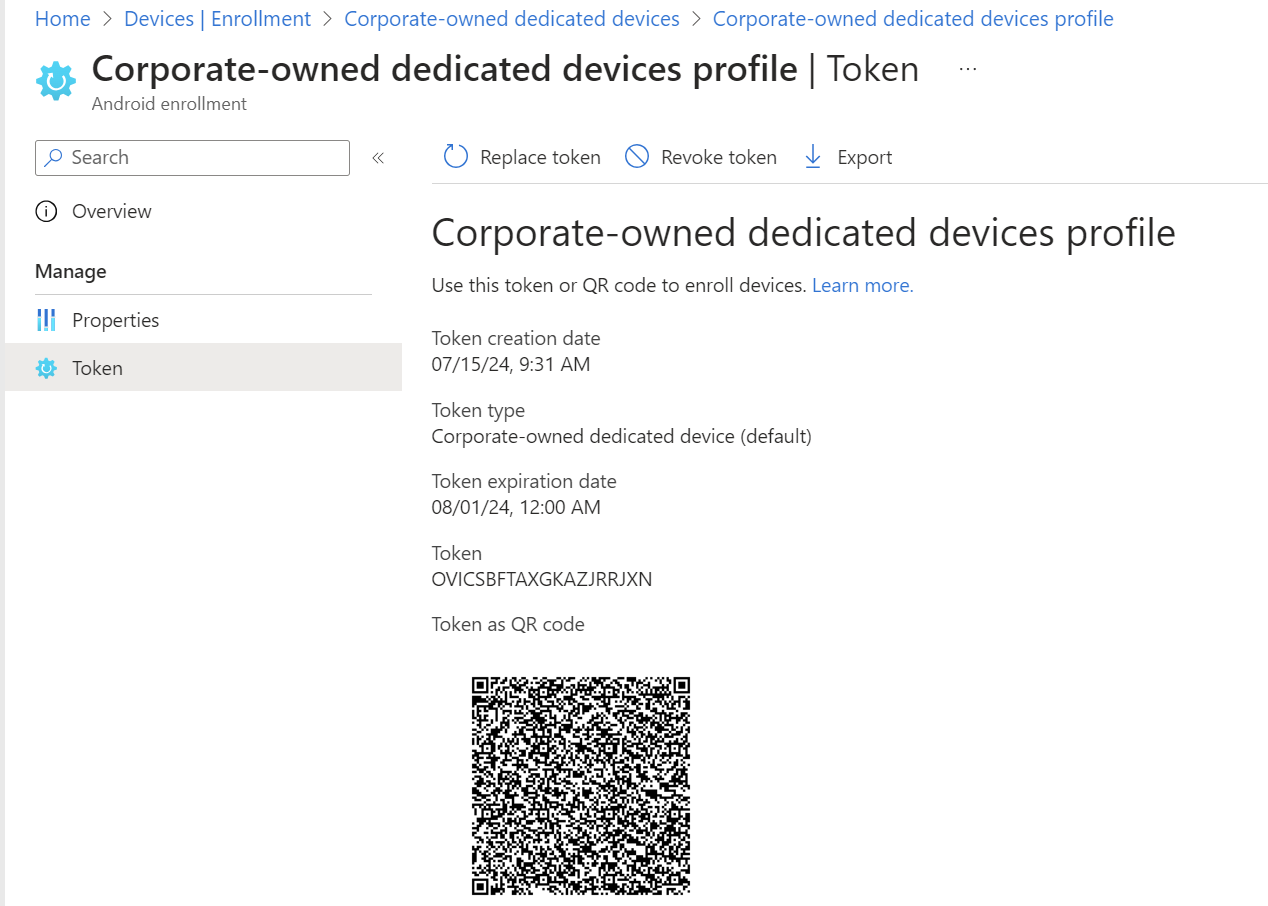Expand the Devices | Enrollment breadcrumb
1268x906 pixels.
tap(217, 18)
